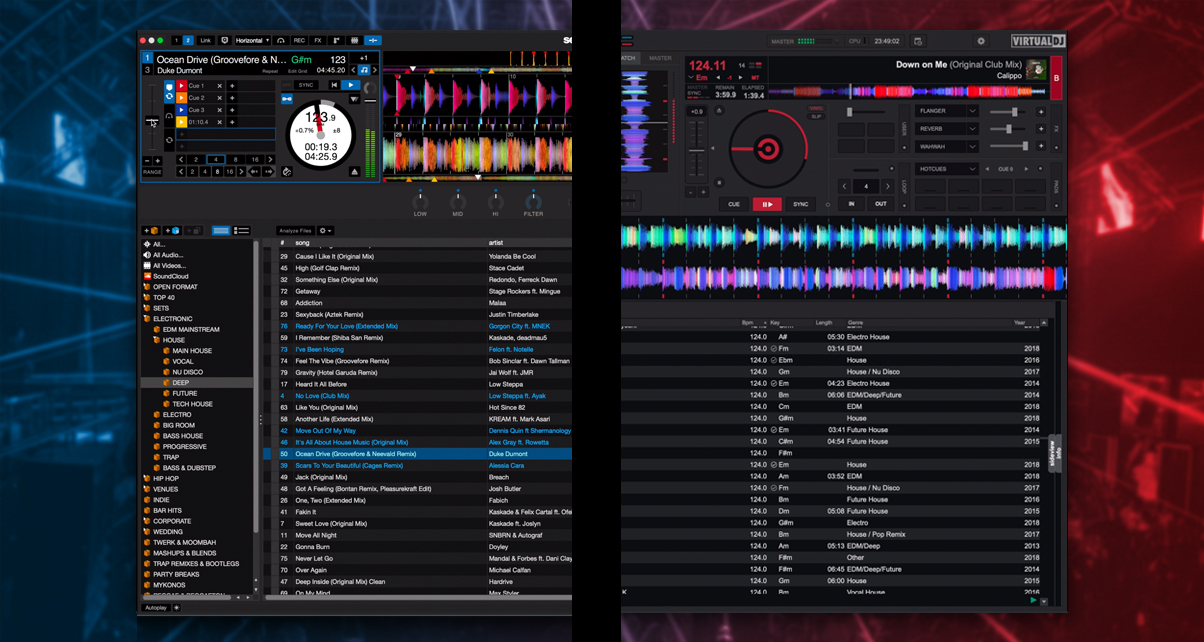Click the VirtualDJ settings gear icon
Screen dimensions: 1204x642
point(981,41)
